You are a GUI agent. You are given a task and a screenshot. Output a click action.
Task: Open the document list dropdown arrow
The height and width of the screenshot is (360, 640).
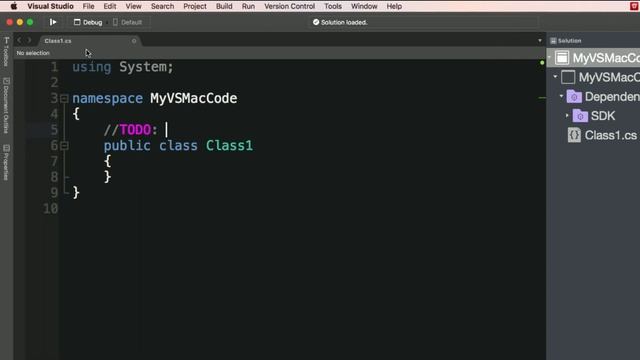click(540, 41)
